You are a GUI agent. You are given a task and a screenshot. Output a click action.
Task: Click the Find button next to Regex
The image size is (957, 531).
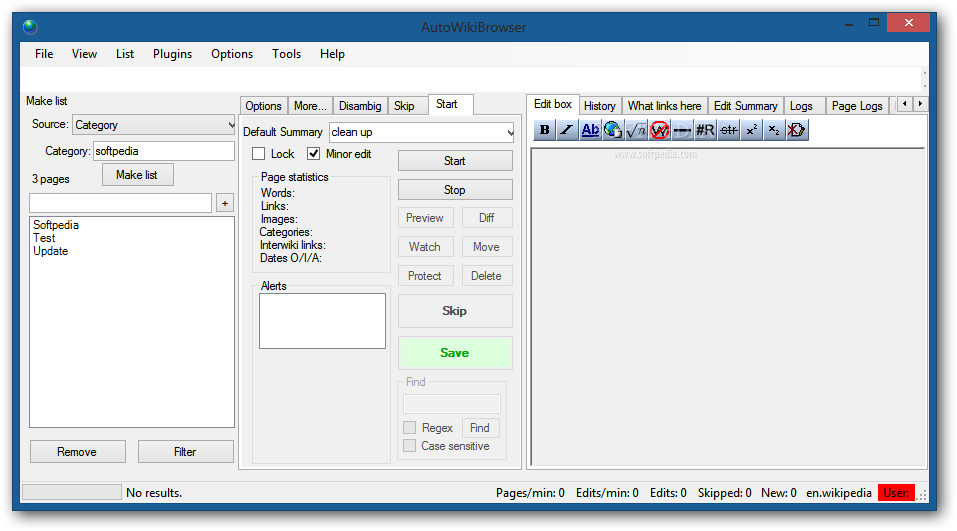tap(480, 428)
